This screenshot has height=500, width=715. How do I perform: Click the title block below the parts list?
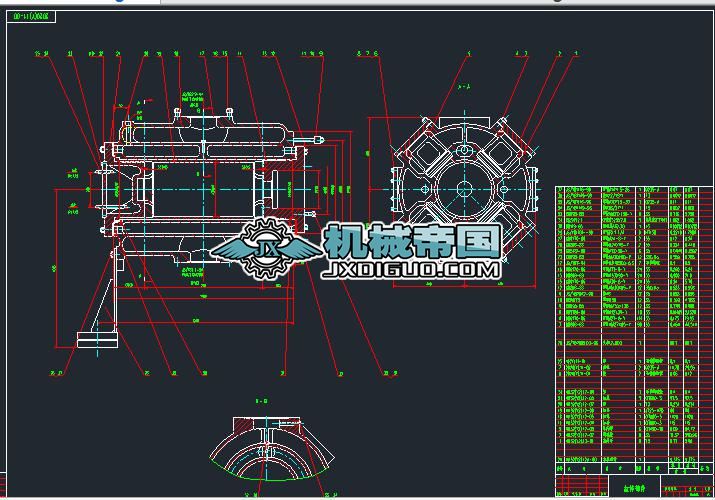pos(634,485)
